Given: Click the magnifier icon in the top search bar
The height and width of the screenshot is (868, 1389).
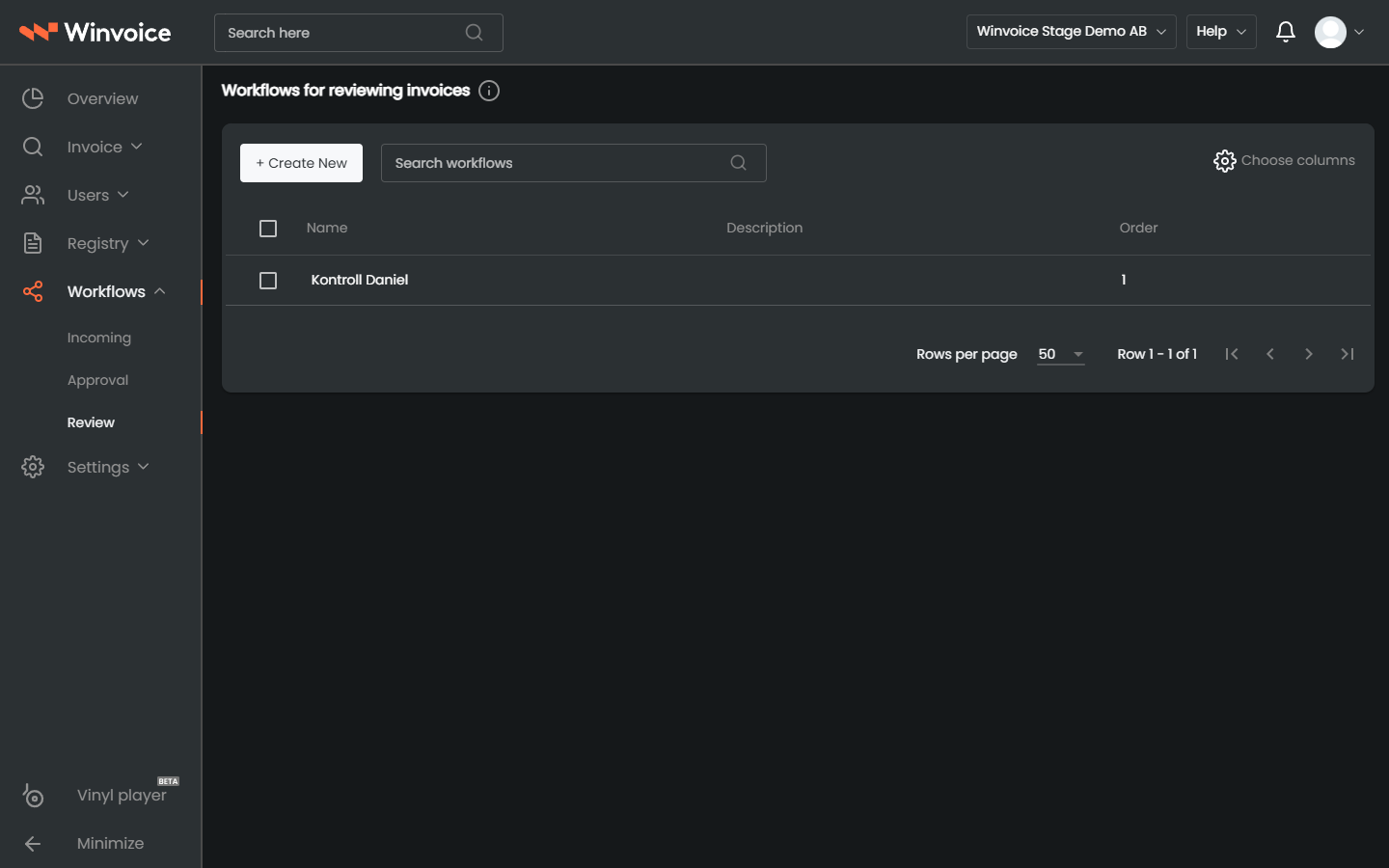Looking at the screenshot, I should point(474,33).
